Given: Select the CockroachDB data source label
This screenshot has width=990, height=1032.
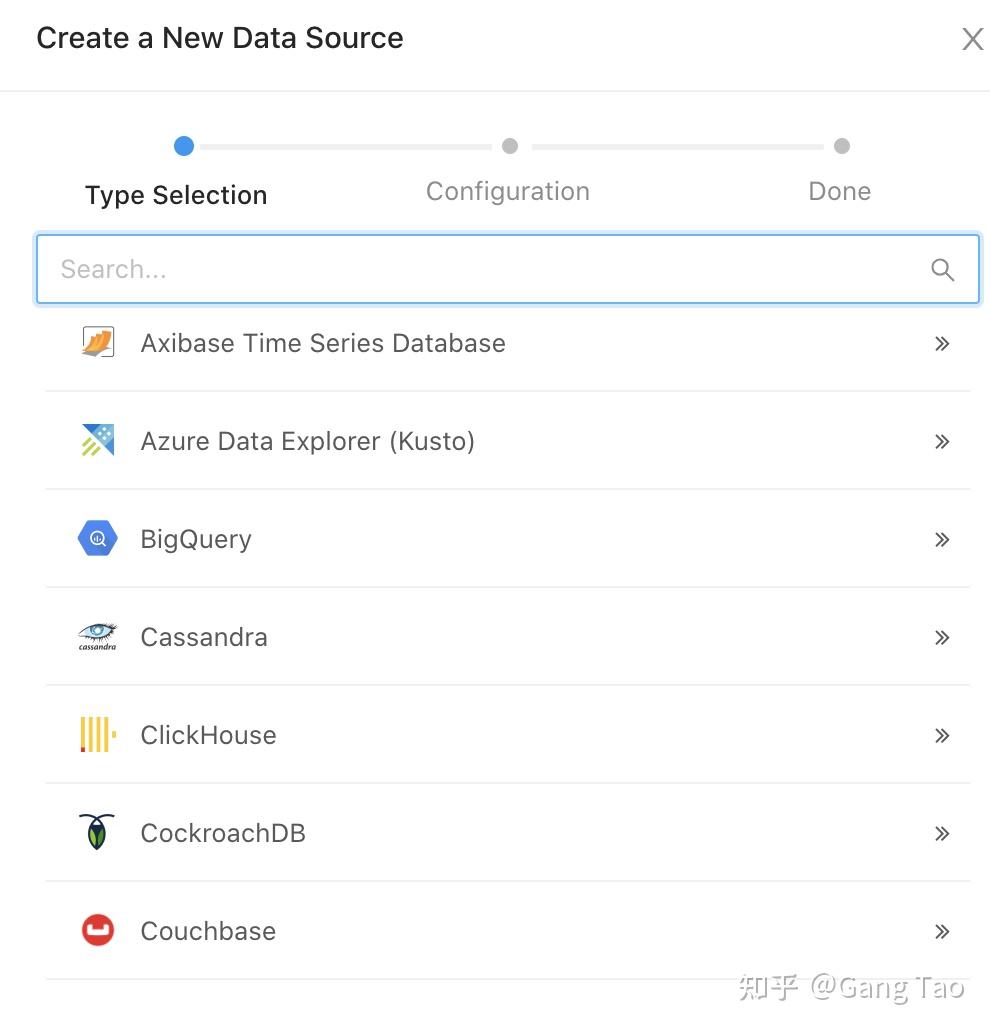Looking at the screenshot, I should [223, 833].
